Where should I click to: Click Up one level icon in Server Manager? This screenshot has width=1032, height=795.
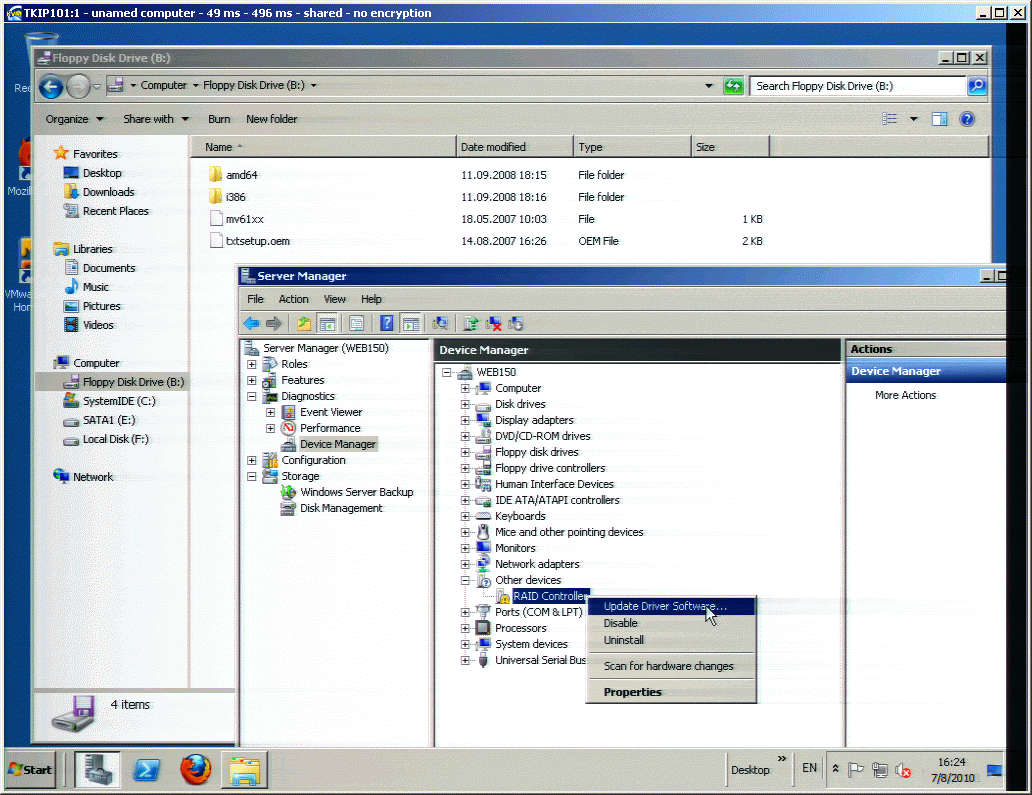[x=304, y=323]
